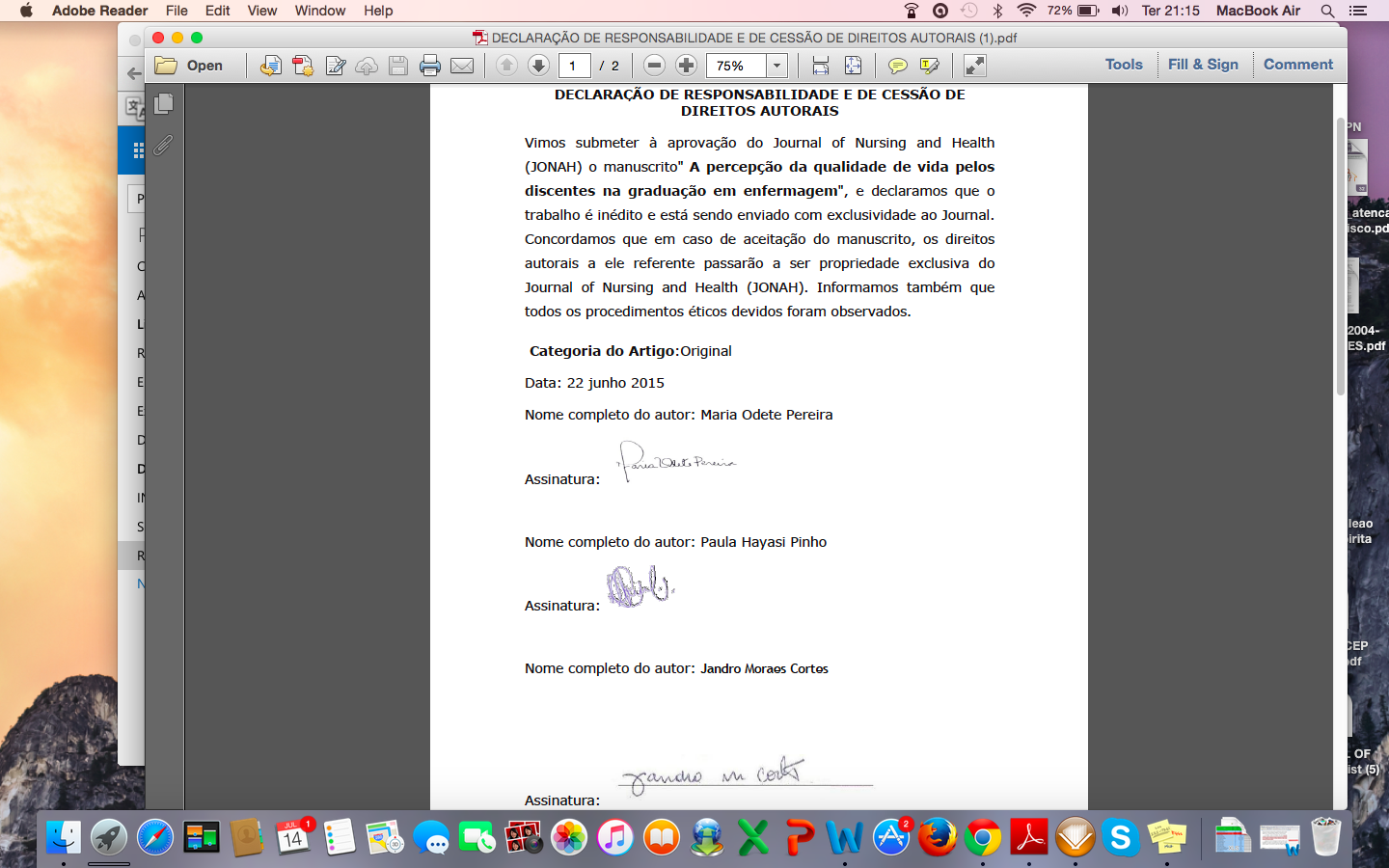Open the Window menu
Screen dimensions: 1389x868
[319, 11]
